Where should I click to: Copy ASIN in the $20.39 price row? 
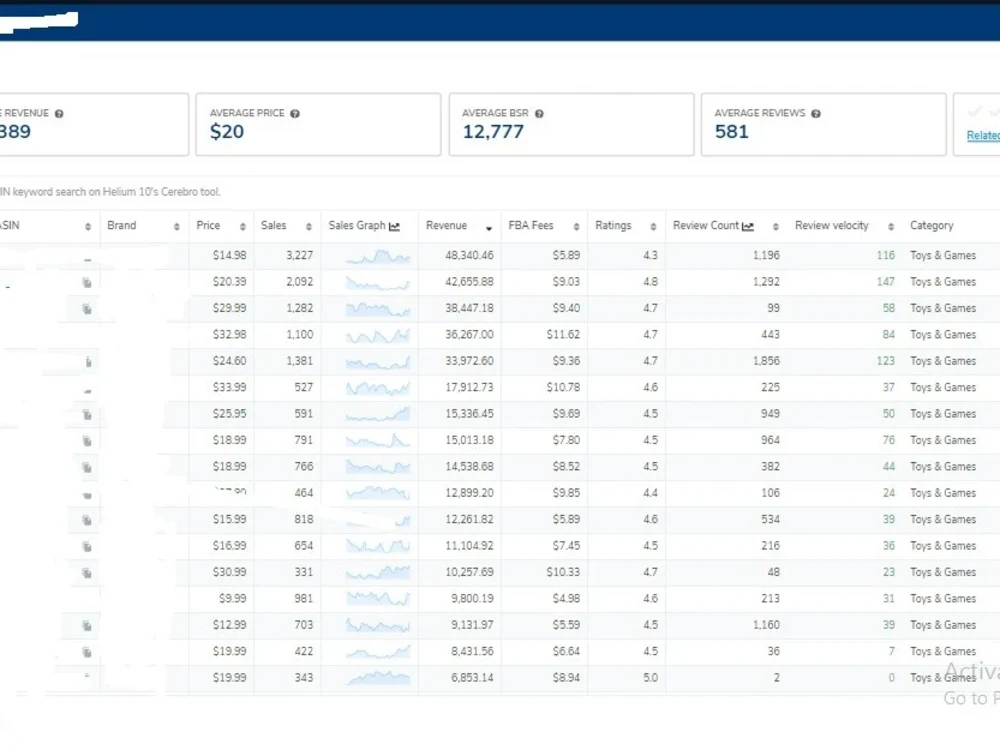click(87, 283)
